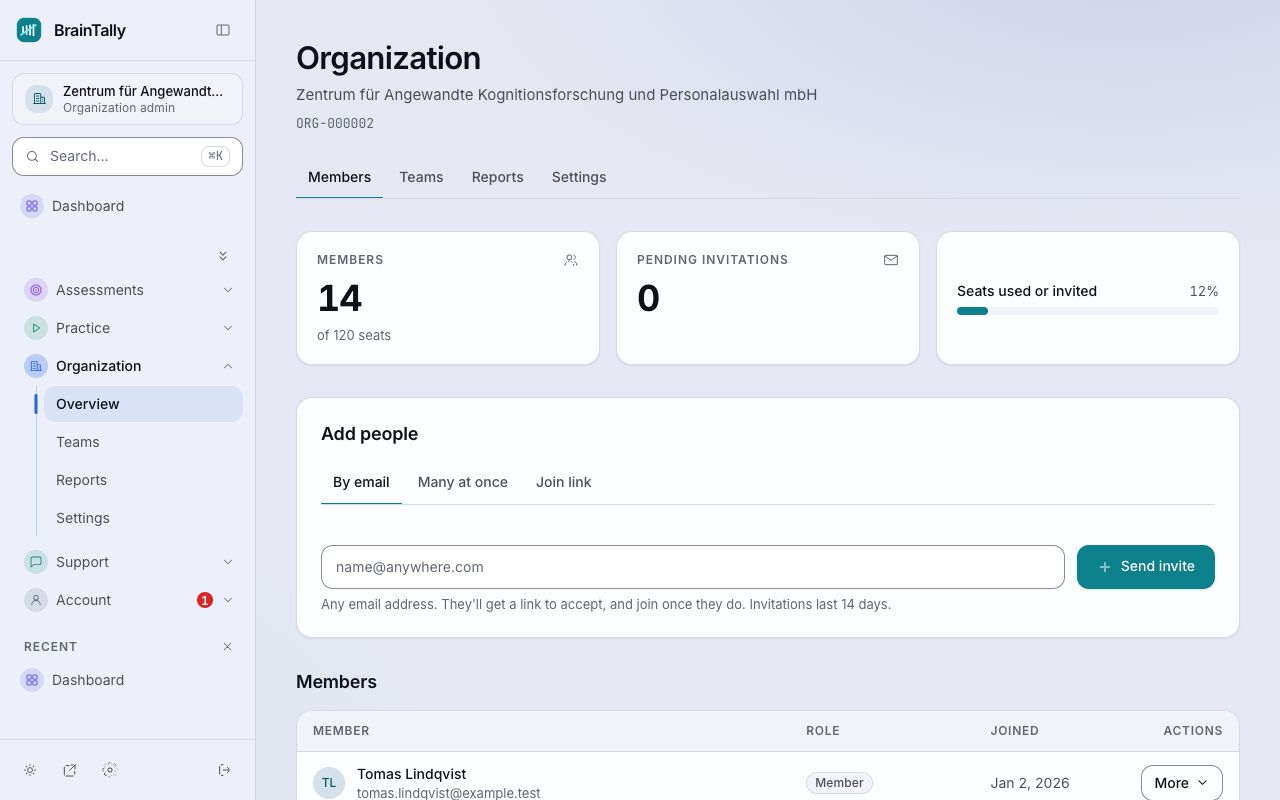Open Dashboard in the main sidebar navigation
This screenshot has height=800, width=1280.
tap(127, 206)
